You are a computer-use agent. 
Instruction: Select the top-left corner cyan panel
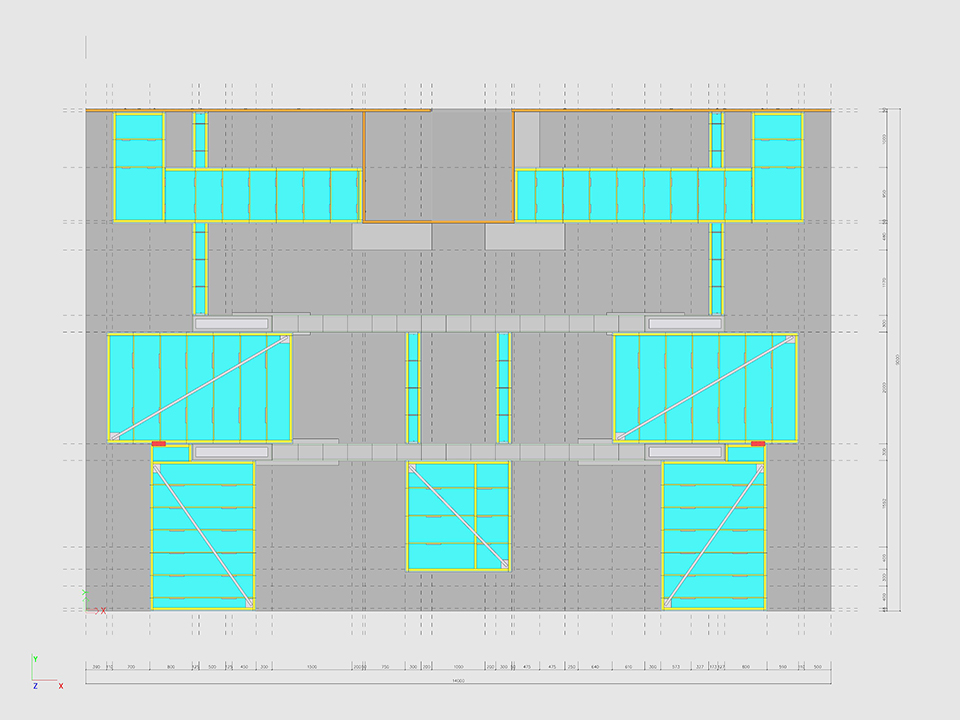point(138,166)
